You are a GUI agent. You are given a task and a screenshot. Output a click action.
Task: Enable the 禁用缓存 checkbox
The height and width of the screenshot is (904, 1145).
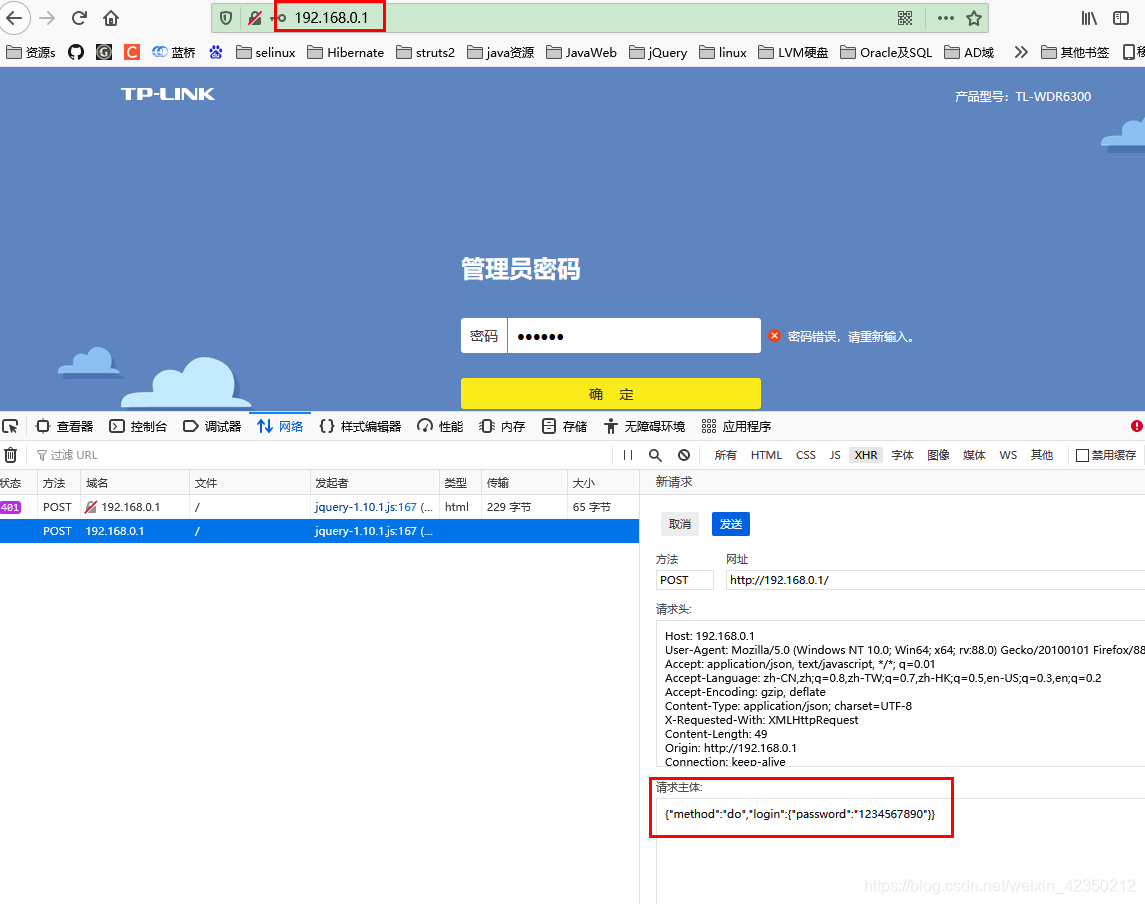point(1082,455)
